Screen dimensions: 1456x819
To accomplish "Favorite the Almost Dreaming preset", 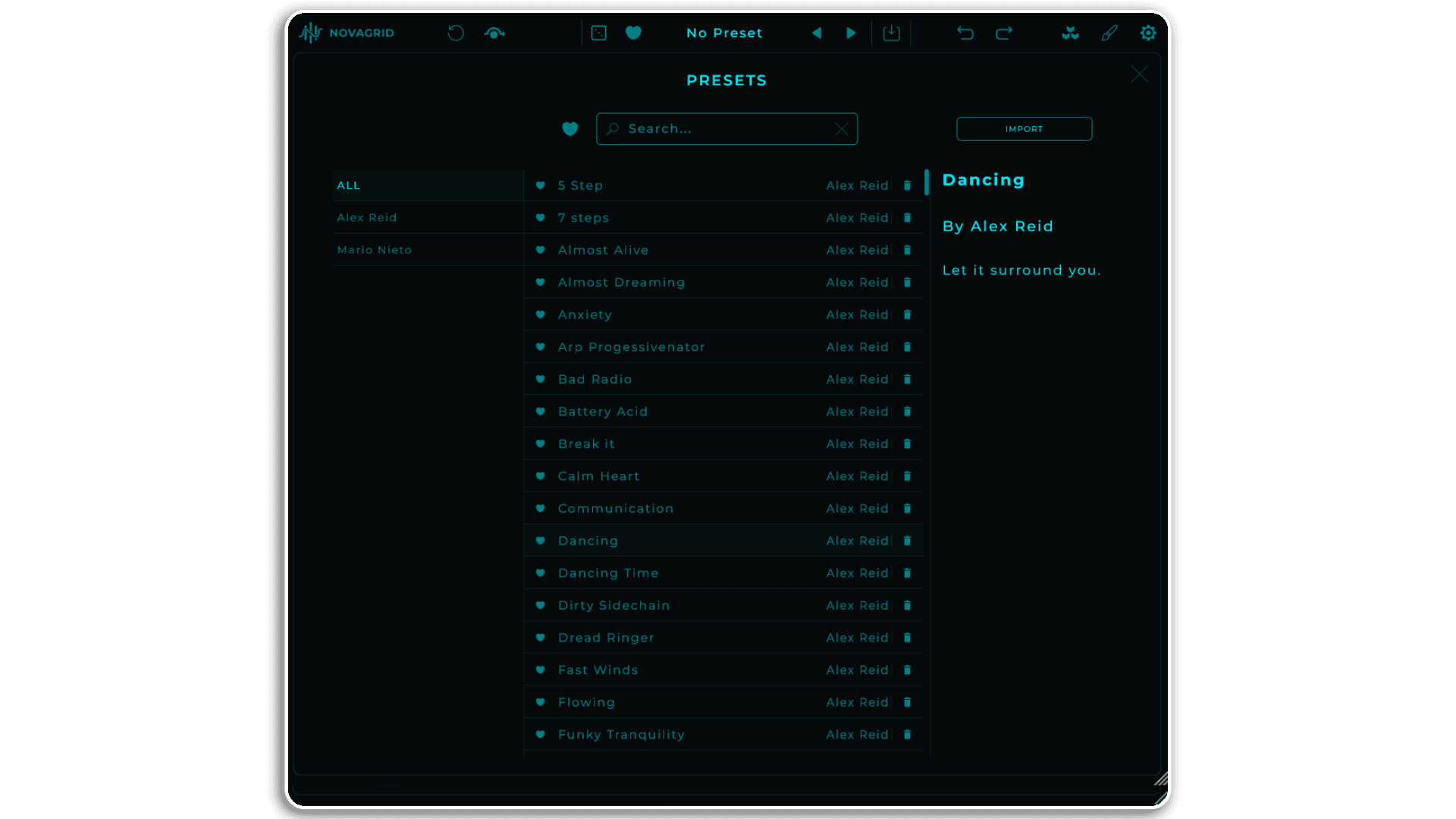I will (541, 282).
